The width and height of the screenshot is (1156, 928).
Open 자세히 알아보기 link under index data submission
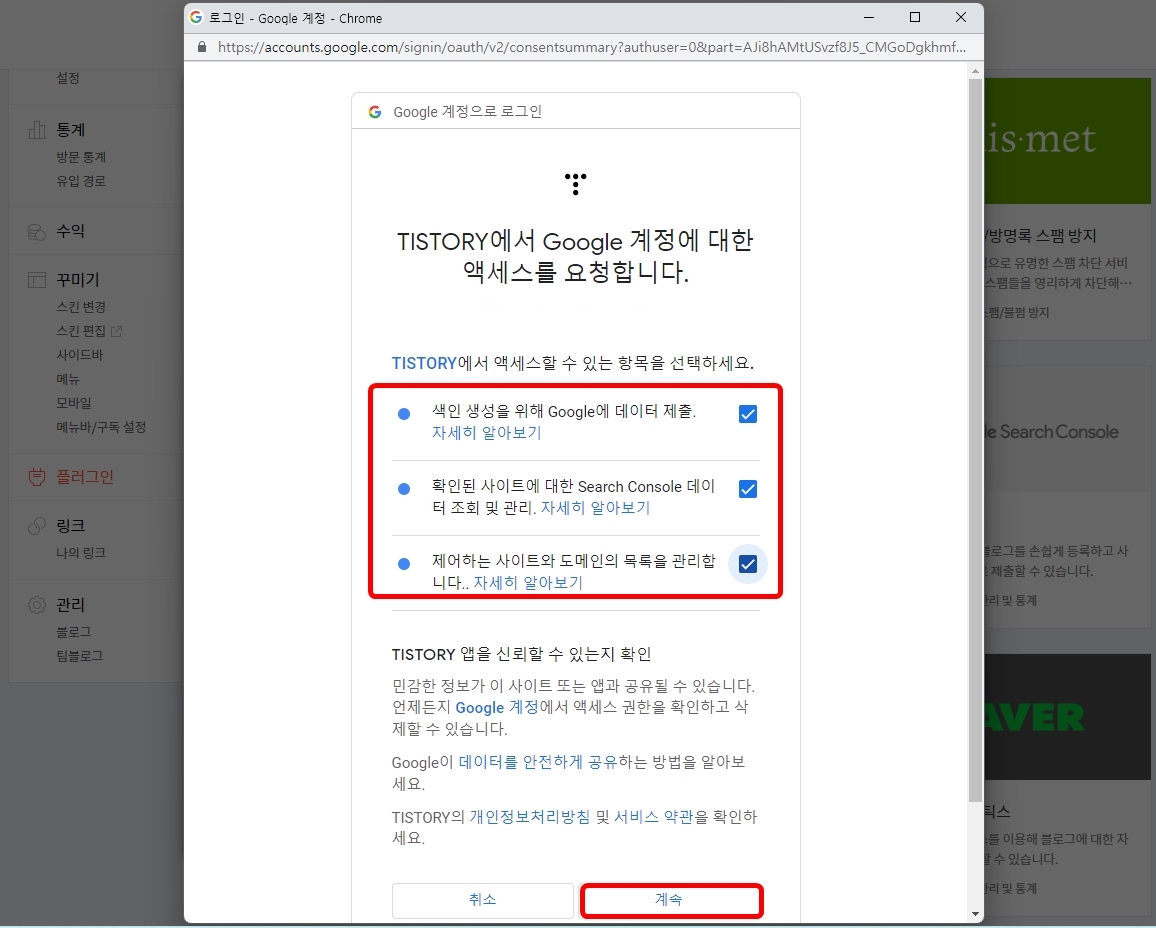tap(487, 433)
